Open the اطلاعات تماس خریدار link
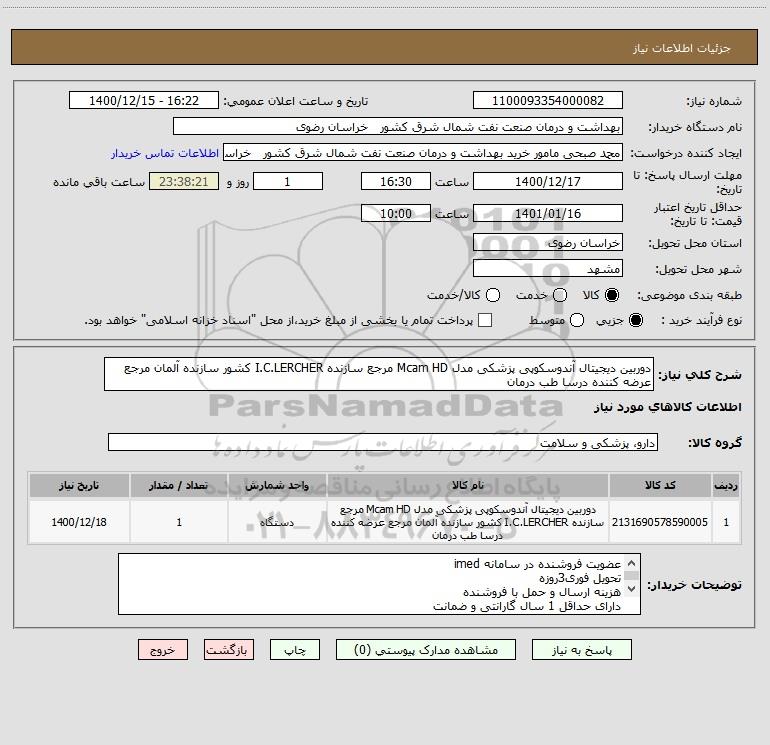 pyautogui.click(x=165, y=153)
